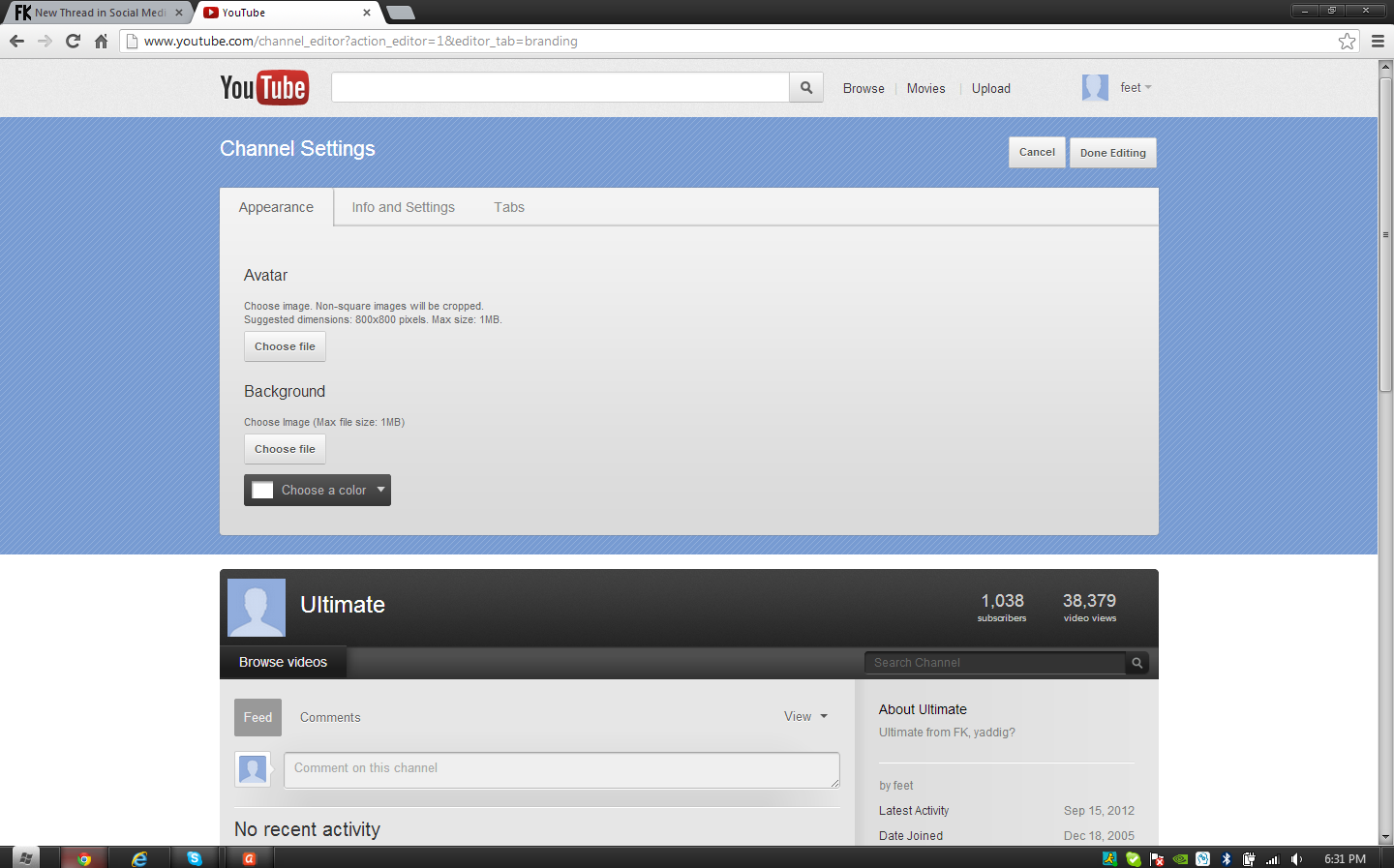Reload the page with the refresh icon
1394x868 pixels.
(x=73, y=41)
